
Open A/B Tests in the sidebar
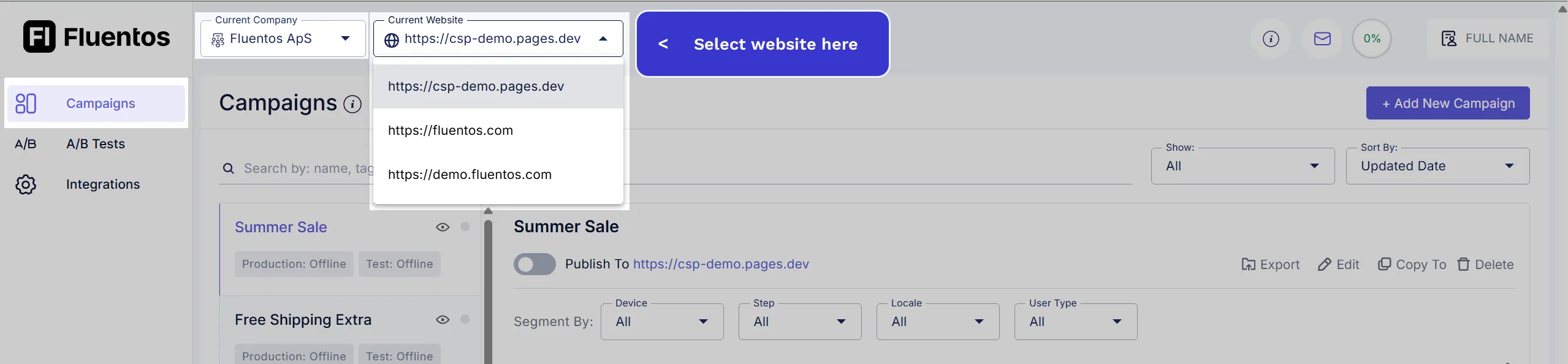[96, 144]
